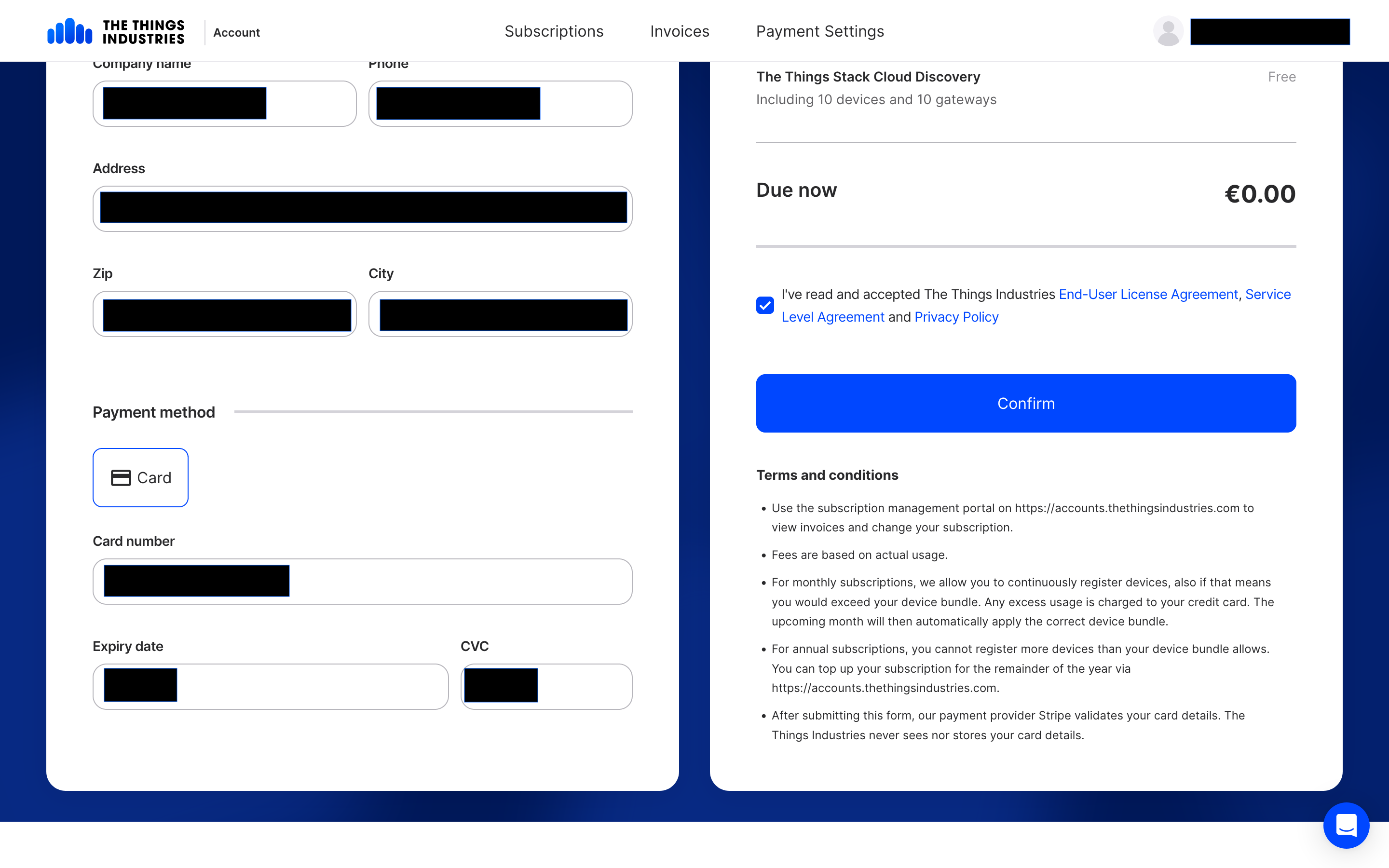Expand the Service Level Agreement link

point(834,316)
